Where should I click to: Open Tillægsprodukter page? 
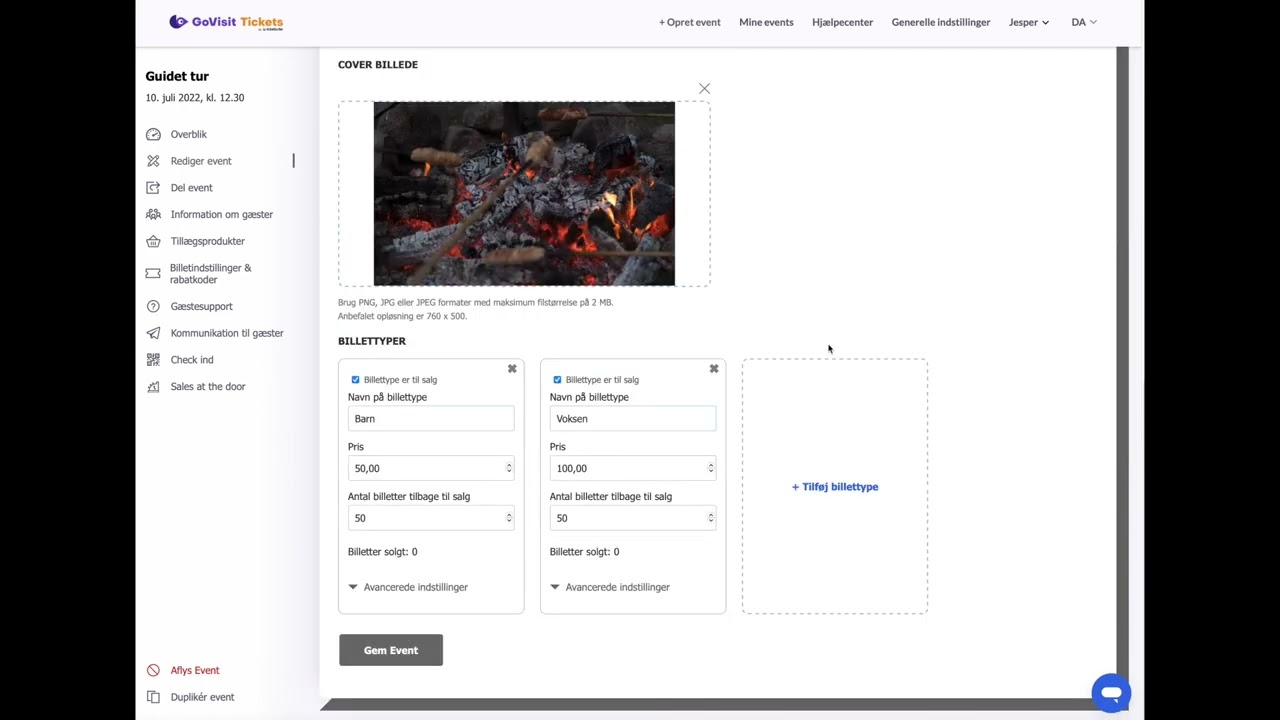coord(207,241)
